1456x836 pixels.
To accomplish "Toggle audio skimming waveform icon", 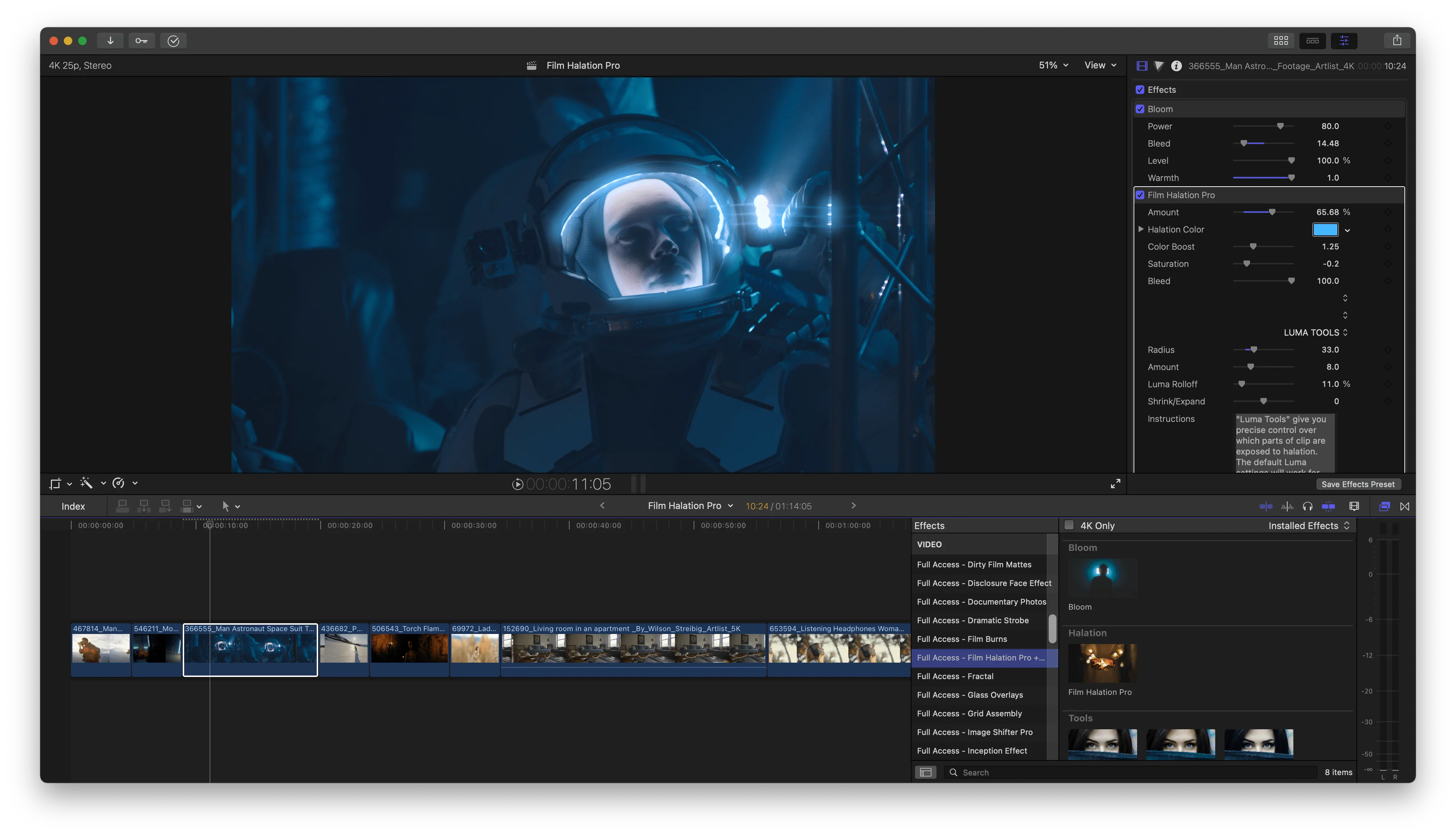I will pyautogui.click(x=1287, y=506).
